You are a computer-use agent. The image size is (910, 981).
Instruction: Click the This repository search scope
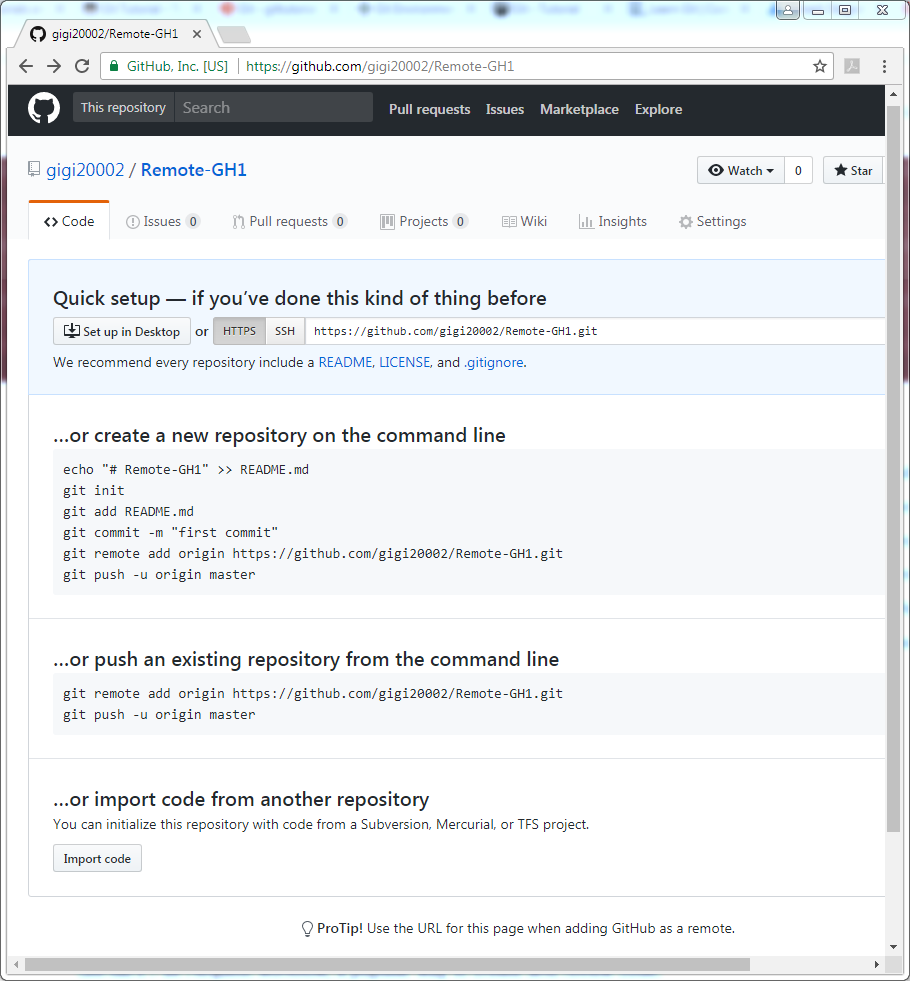point(123,108)
